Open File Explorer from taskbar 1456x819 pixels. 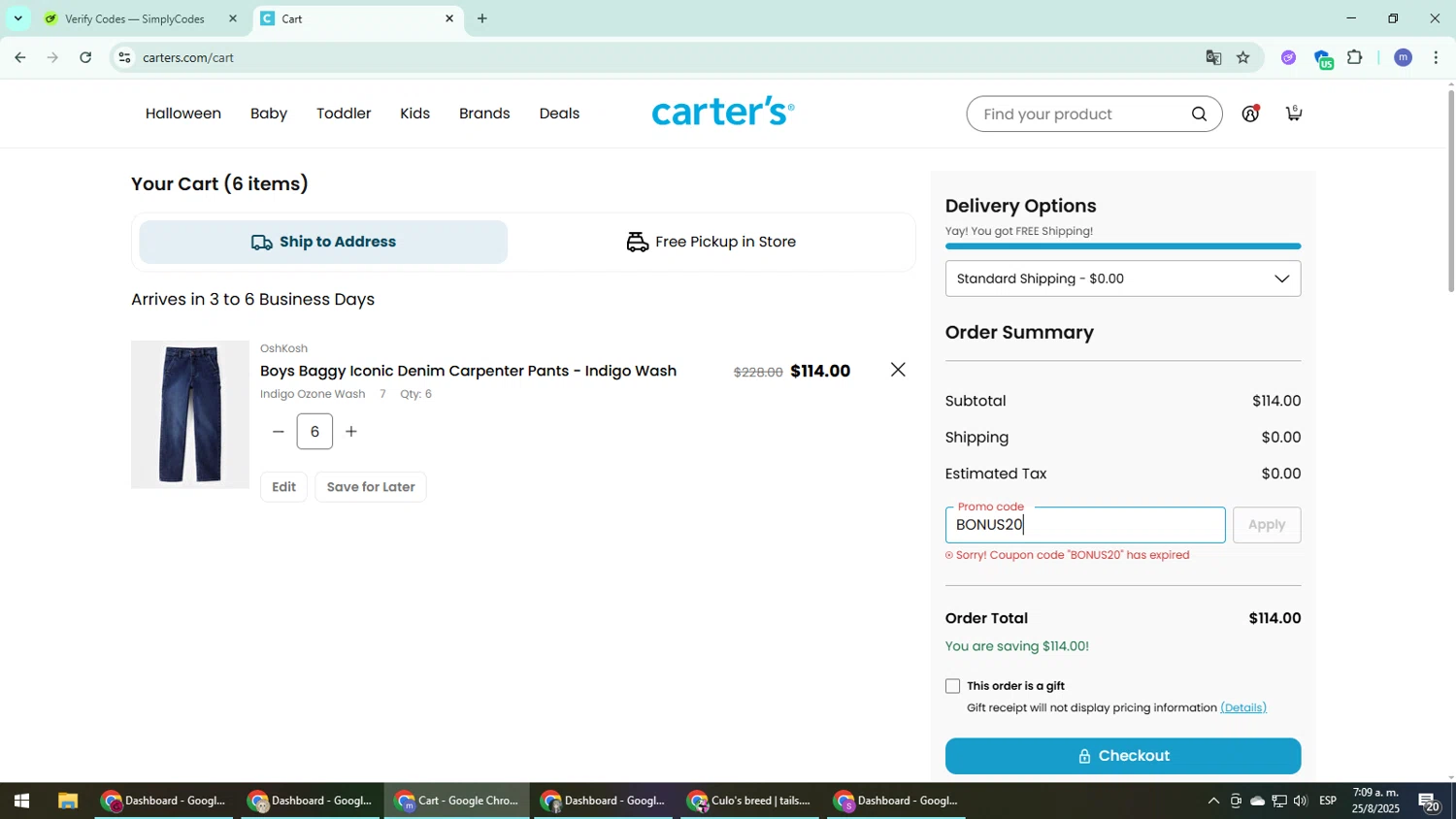(67, 802)
